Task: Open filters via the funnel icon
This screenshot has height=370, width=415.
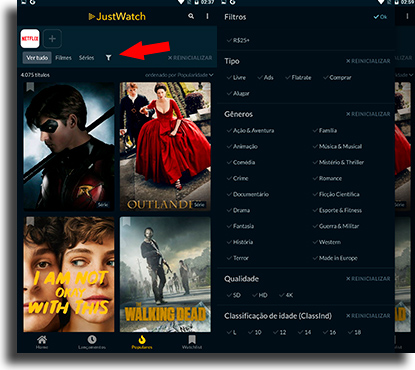Action: [108, 58]
